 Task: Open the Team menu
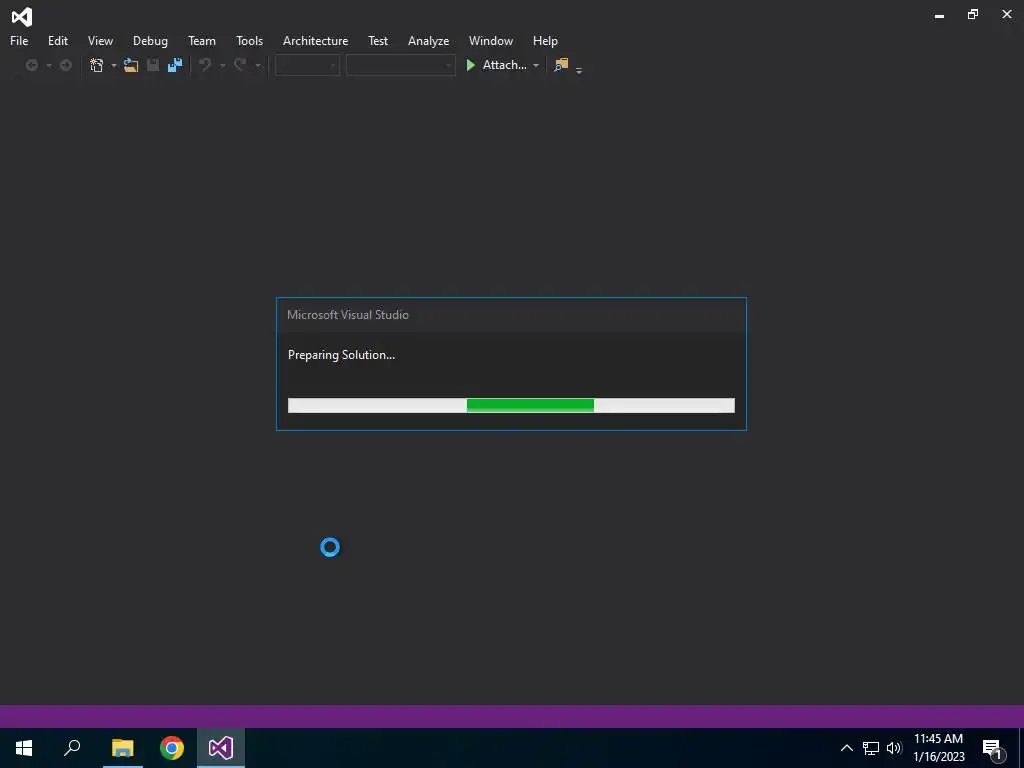[202, 40]
